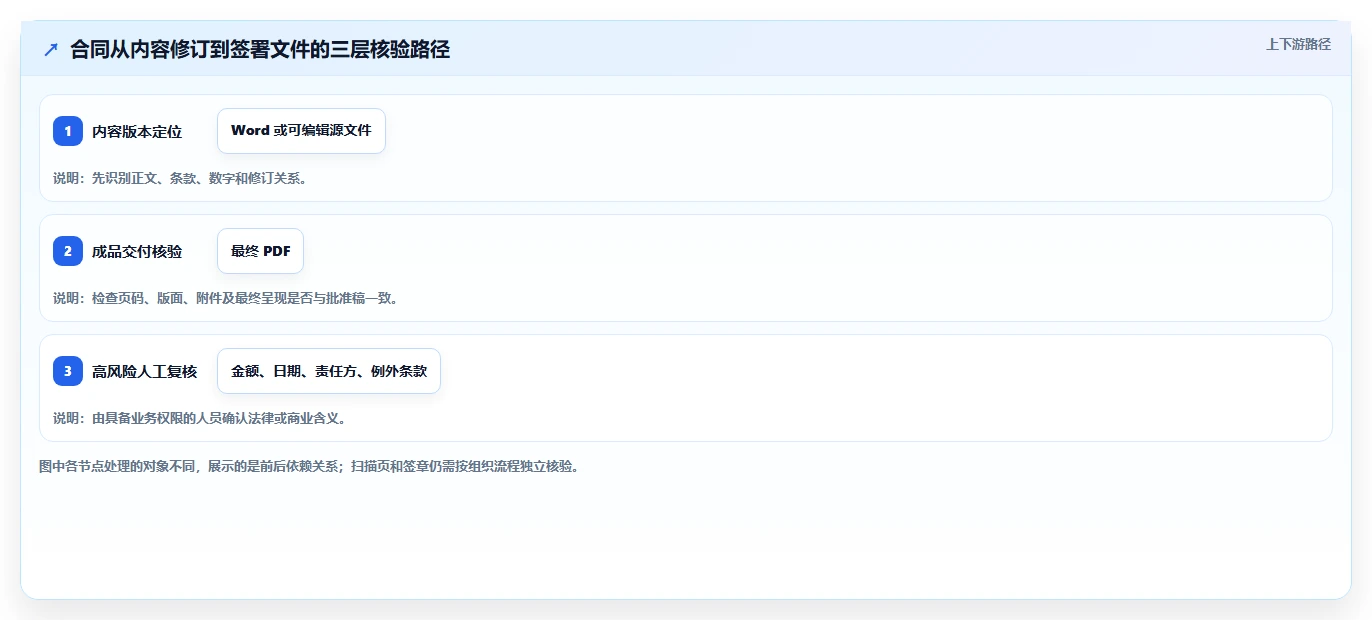Click the step number 3 badge
This screenshot has width=1372, height=620.
(x=68, y=371)
